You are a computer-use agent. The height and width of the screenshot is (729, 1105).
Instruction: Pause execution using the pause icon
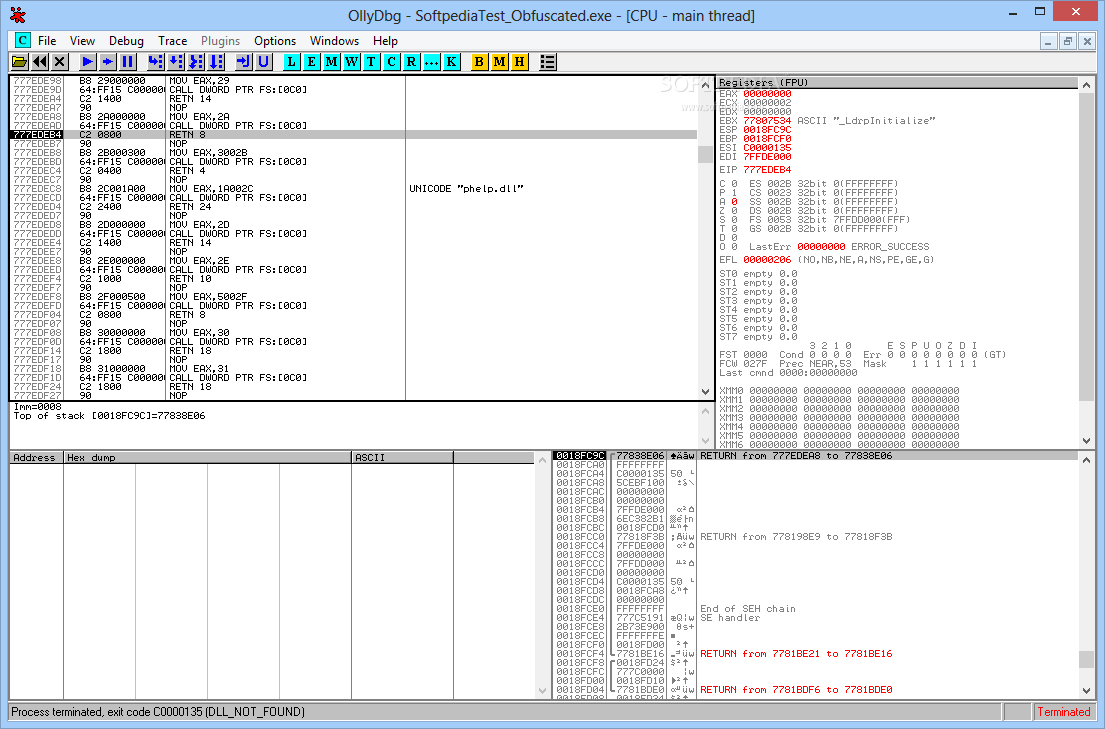127,62
